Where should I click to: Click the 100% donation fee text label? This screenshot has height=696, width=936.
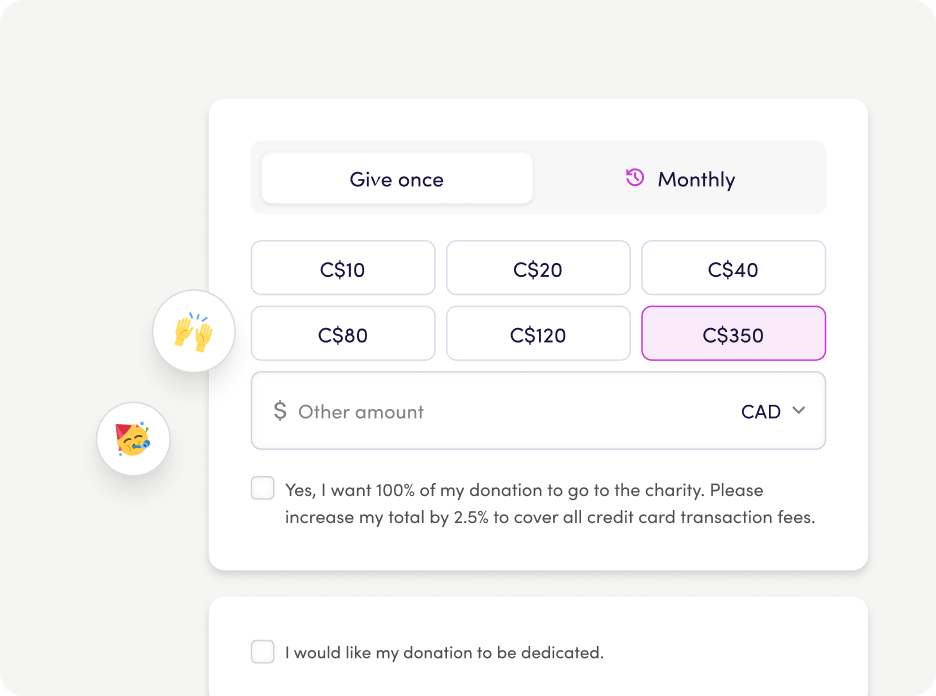click(x=549, y=504)
